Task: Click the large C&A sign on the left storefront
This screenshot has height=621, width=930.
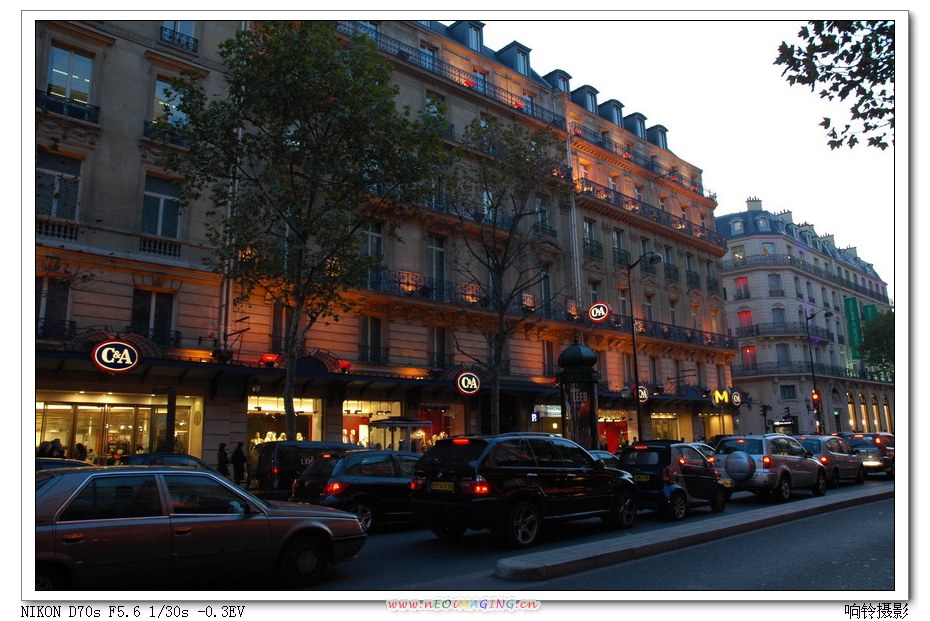Action: (116, 356)
